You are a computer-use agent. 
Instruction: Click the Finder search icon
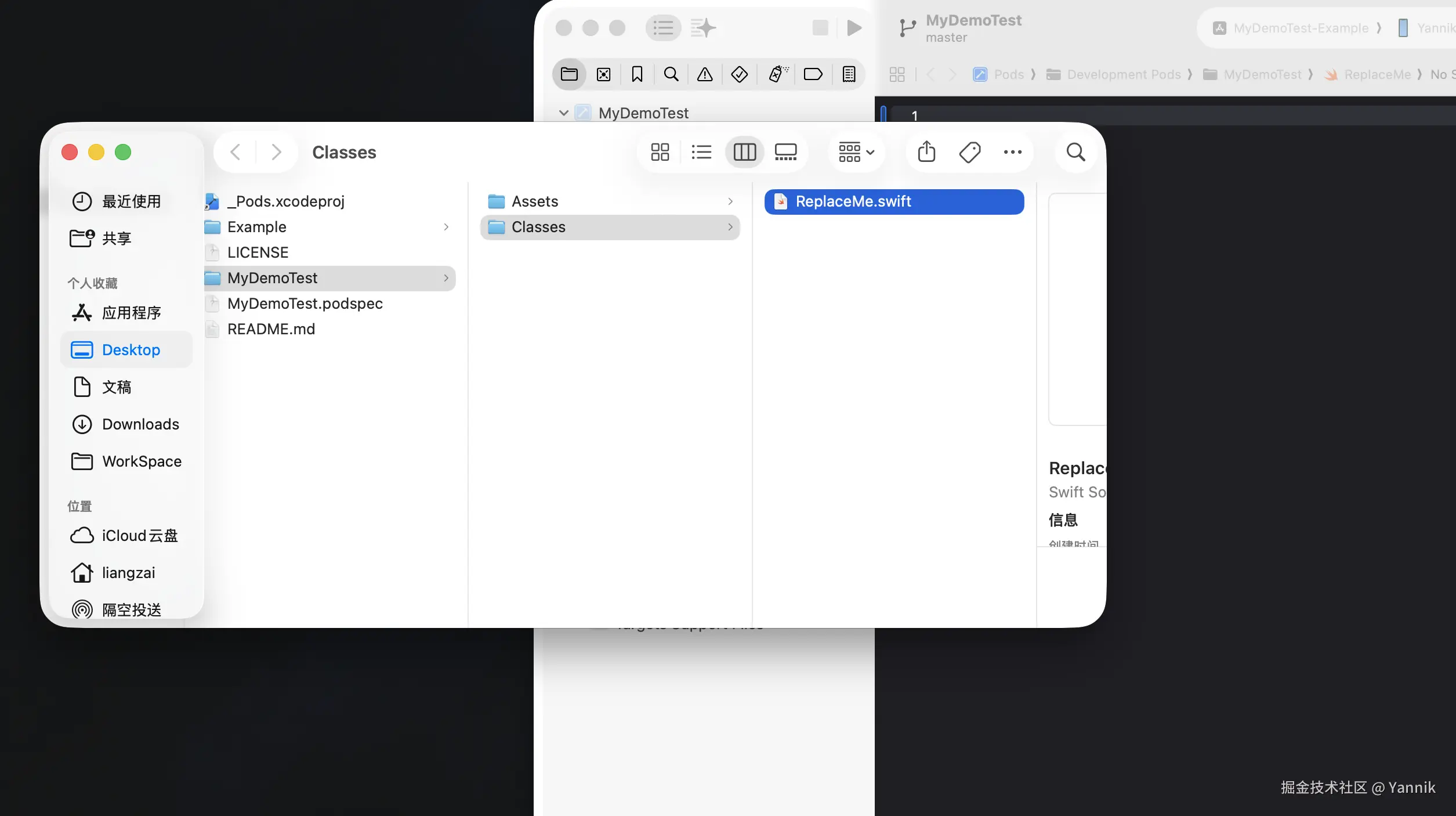pos(1075,152)
